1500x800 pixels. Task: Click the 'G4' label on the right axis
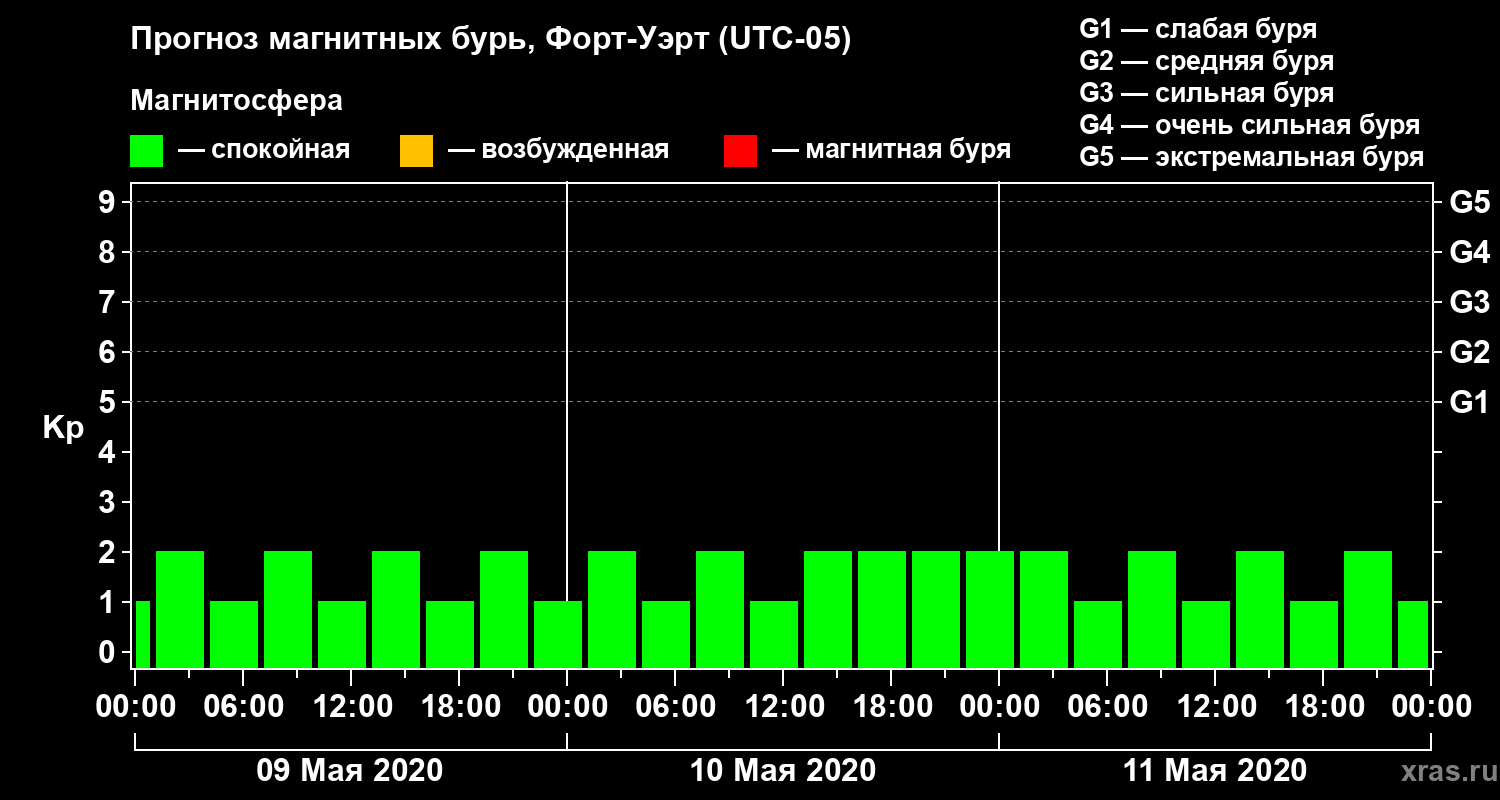point(1469,252)
